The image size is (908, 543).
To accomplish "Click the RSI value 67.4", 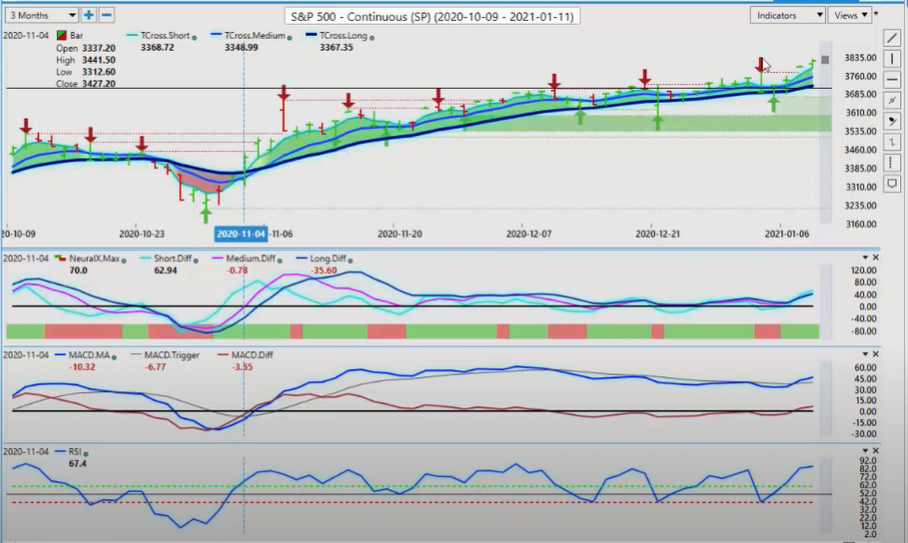I will point(77,464).
